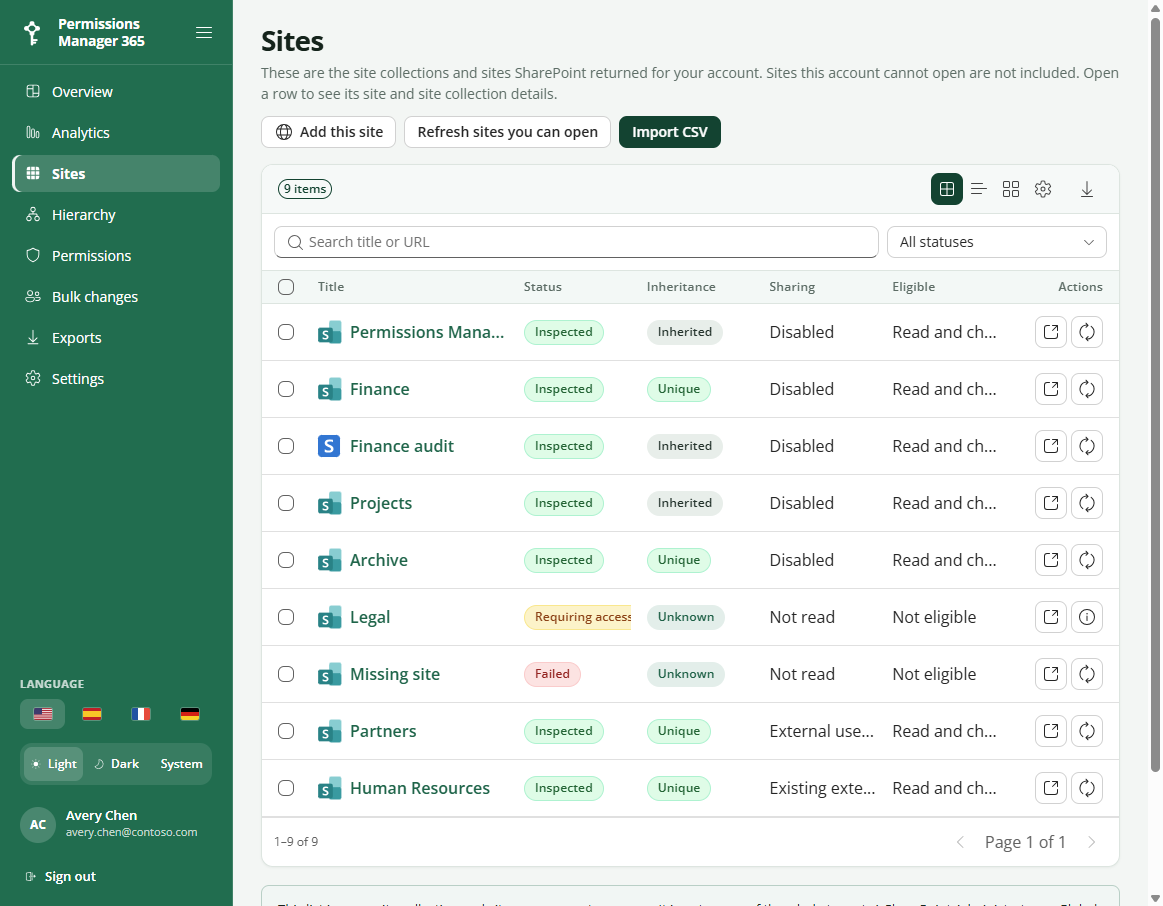Show info for the Legal row
Screen dimensions: 1163x906
click(1087, 617)
